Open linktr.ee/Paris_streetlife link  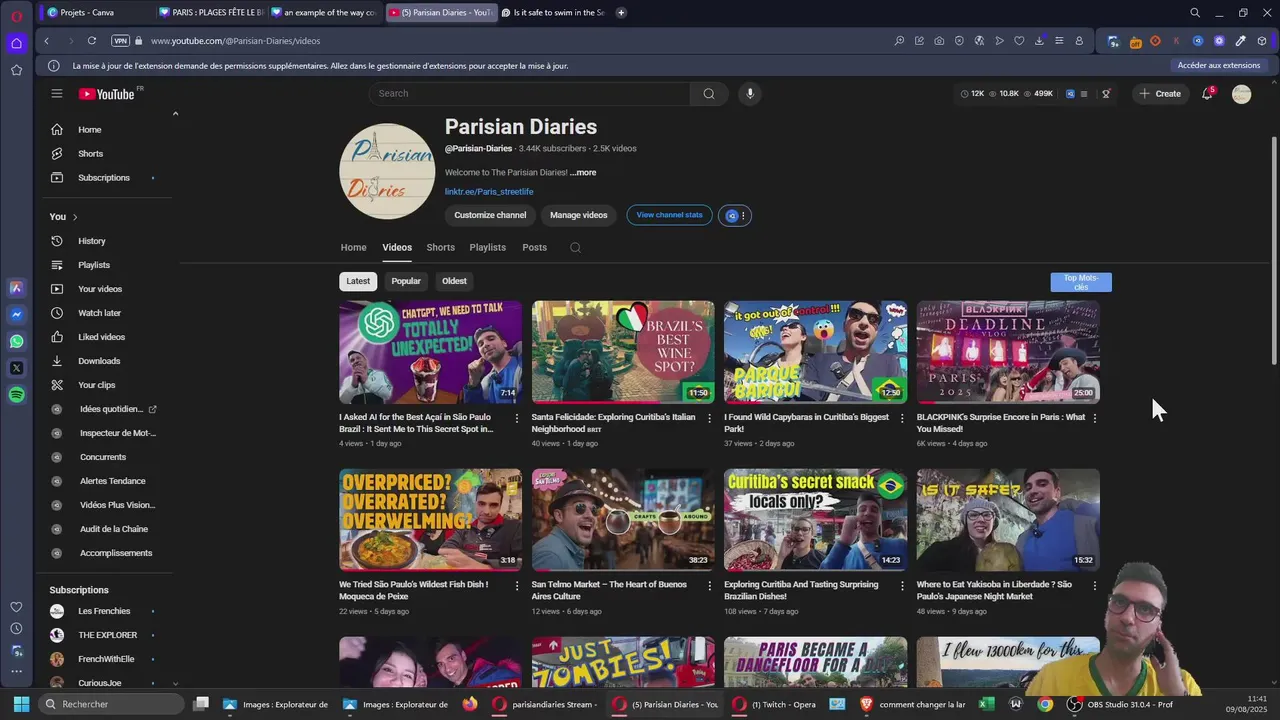489,192
